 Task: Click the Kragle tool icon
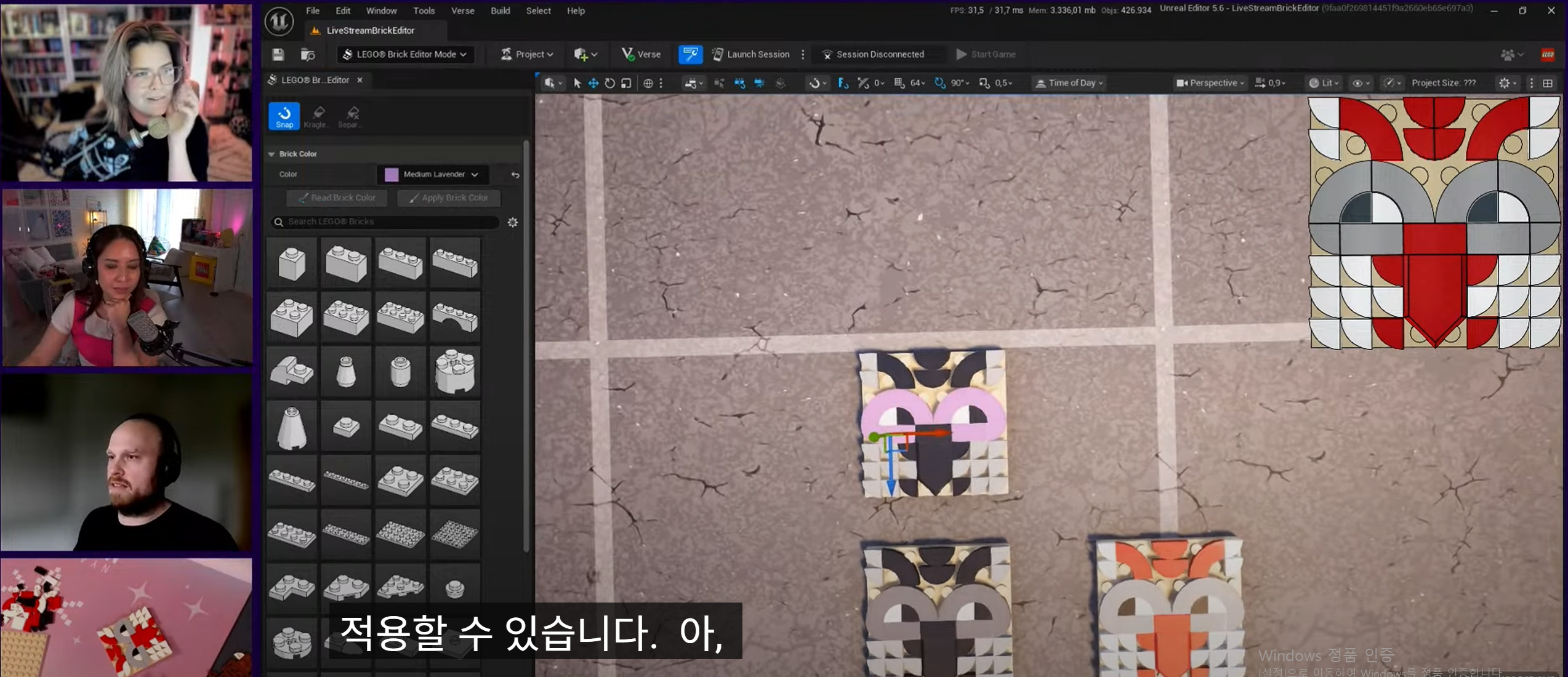(x=317, y=116)
